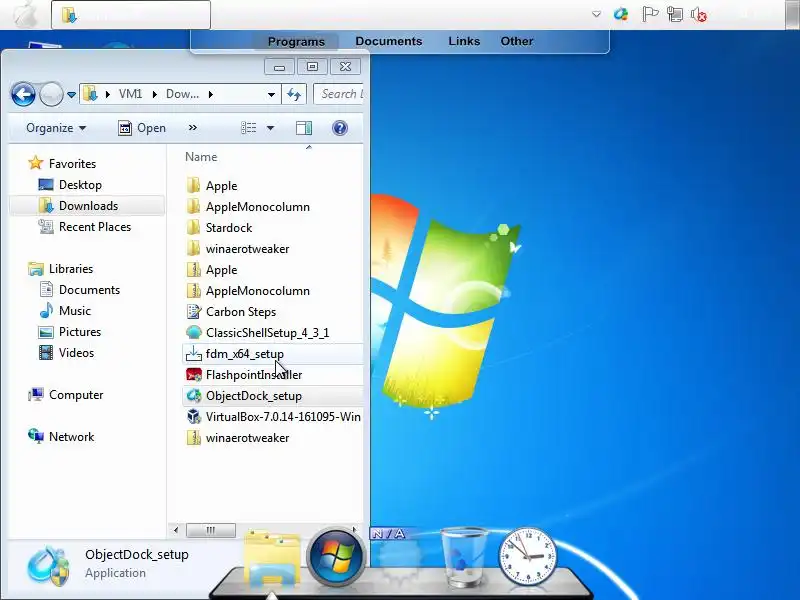Switch to Links tab in ObjectDock
The height and width of the screenshot is (600, 800).
click(464, 41)
